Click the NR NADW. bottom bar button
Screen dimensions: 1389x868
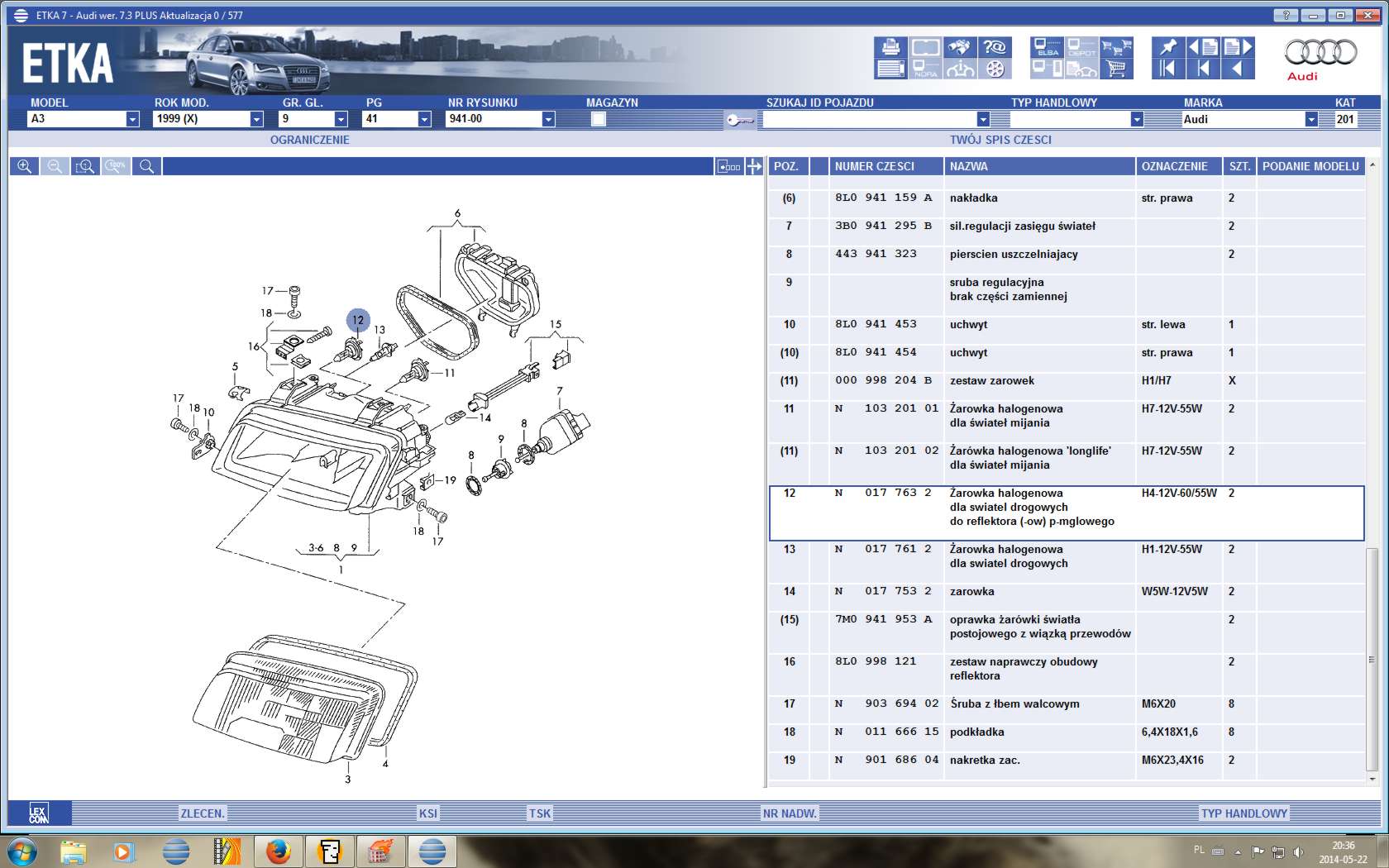click(790, 813)
